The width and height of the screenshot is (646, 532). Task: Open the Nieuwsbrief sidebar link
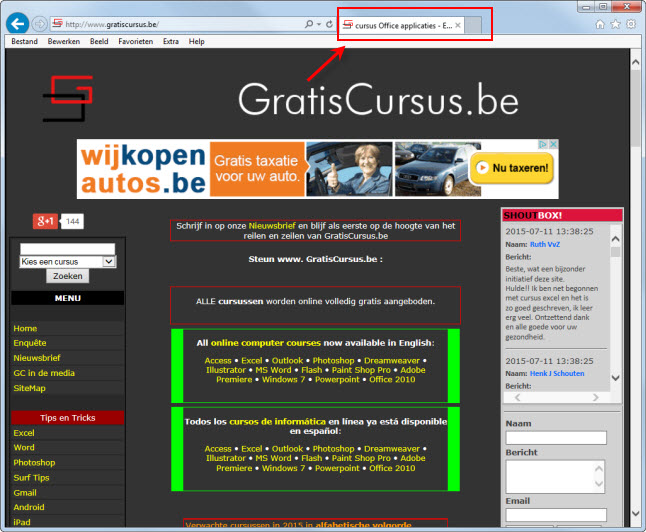click(37, 358)
